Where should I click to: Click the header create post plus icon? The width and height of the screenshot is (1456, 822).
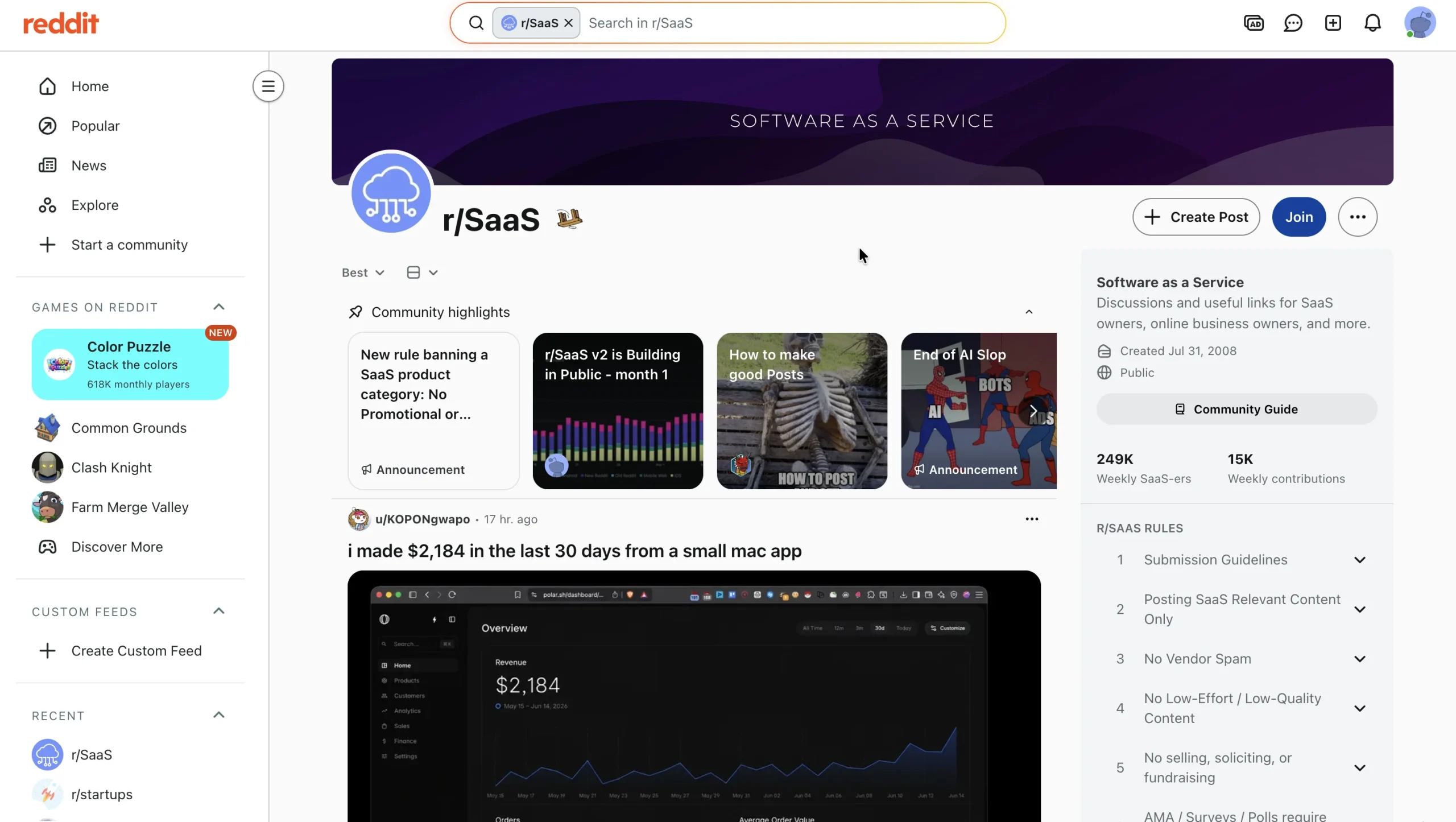tap(1333, 23)
